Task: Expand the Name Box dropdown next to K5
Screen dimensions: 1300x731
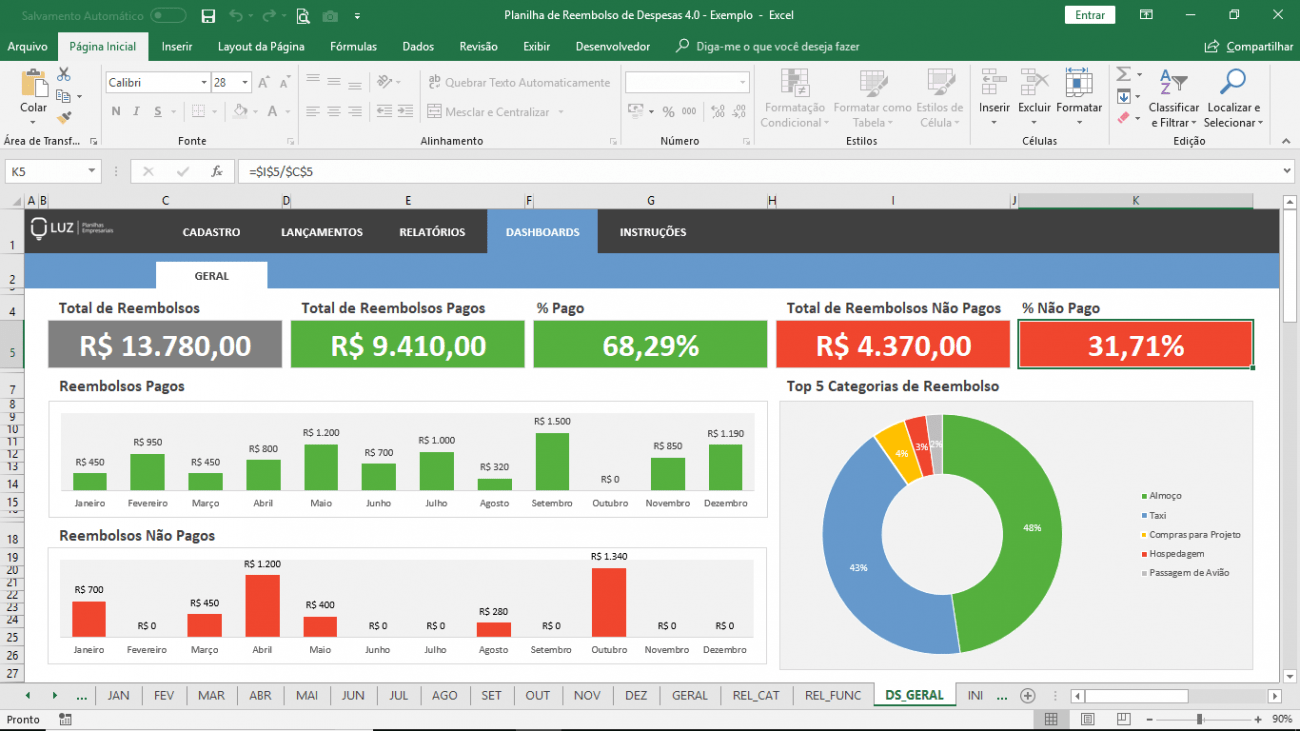Action: click(92, 172)
